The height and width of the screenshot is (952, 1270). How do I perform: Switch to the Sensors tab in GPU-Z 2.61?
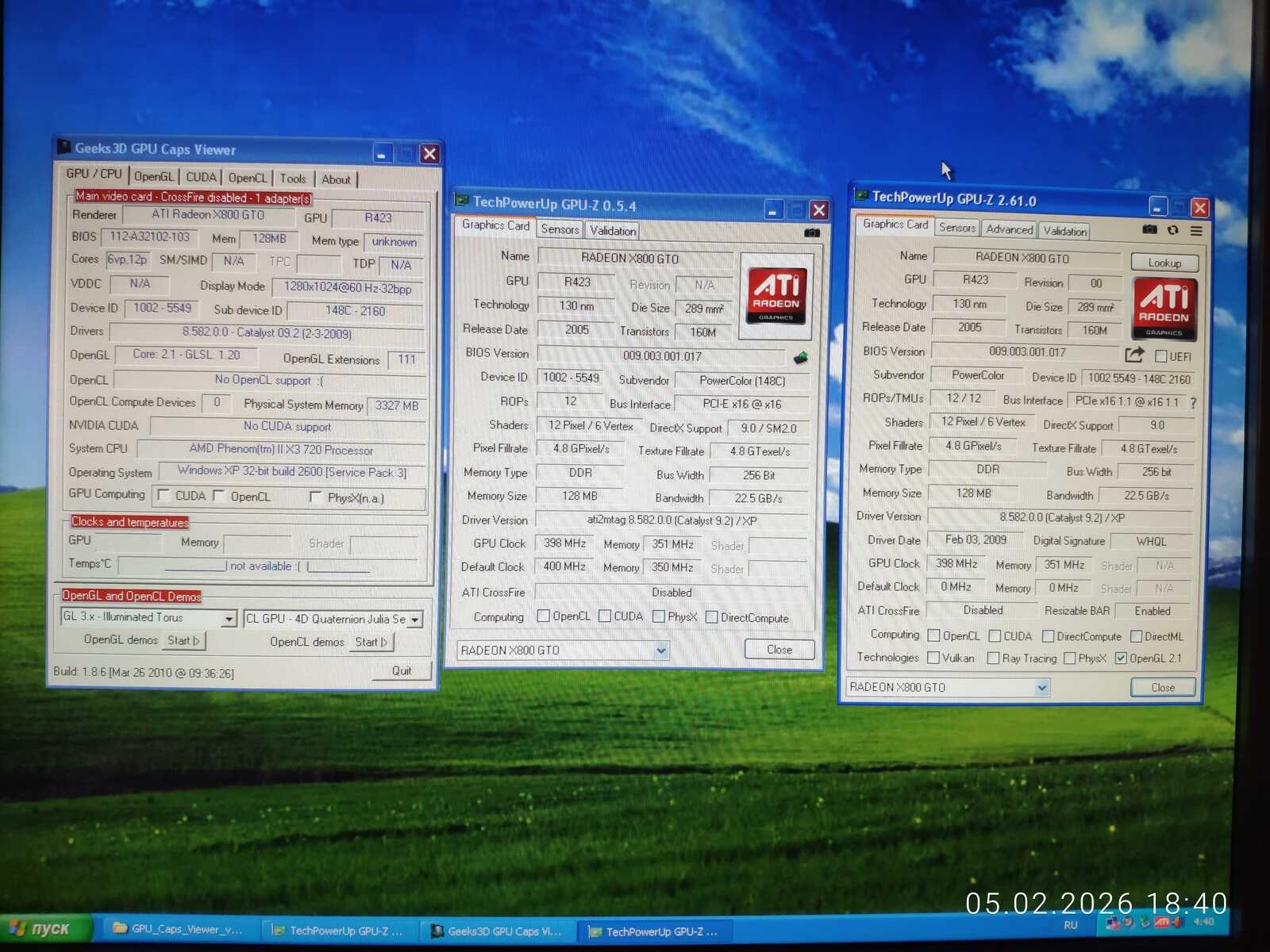coord(957,228)
